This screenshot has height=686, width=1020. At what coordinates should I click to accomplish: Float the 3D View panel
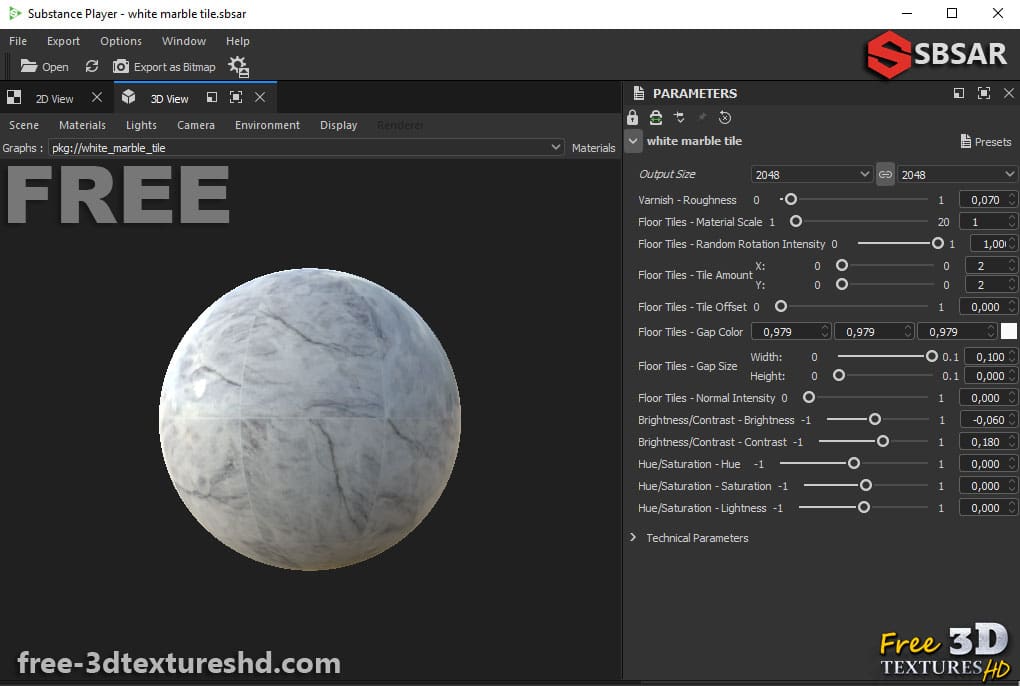211,98
